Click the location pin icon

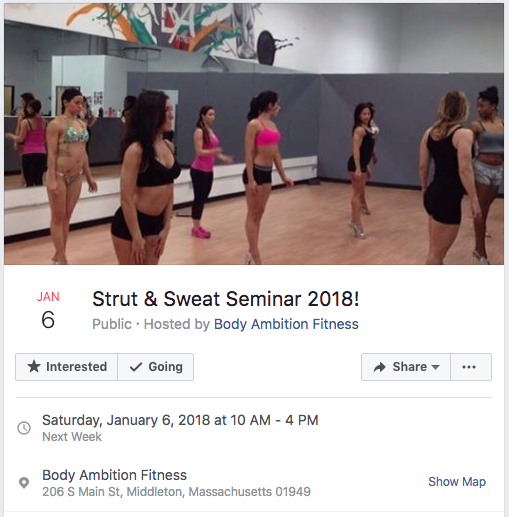pyautogui.click(x=24, y=483)
